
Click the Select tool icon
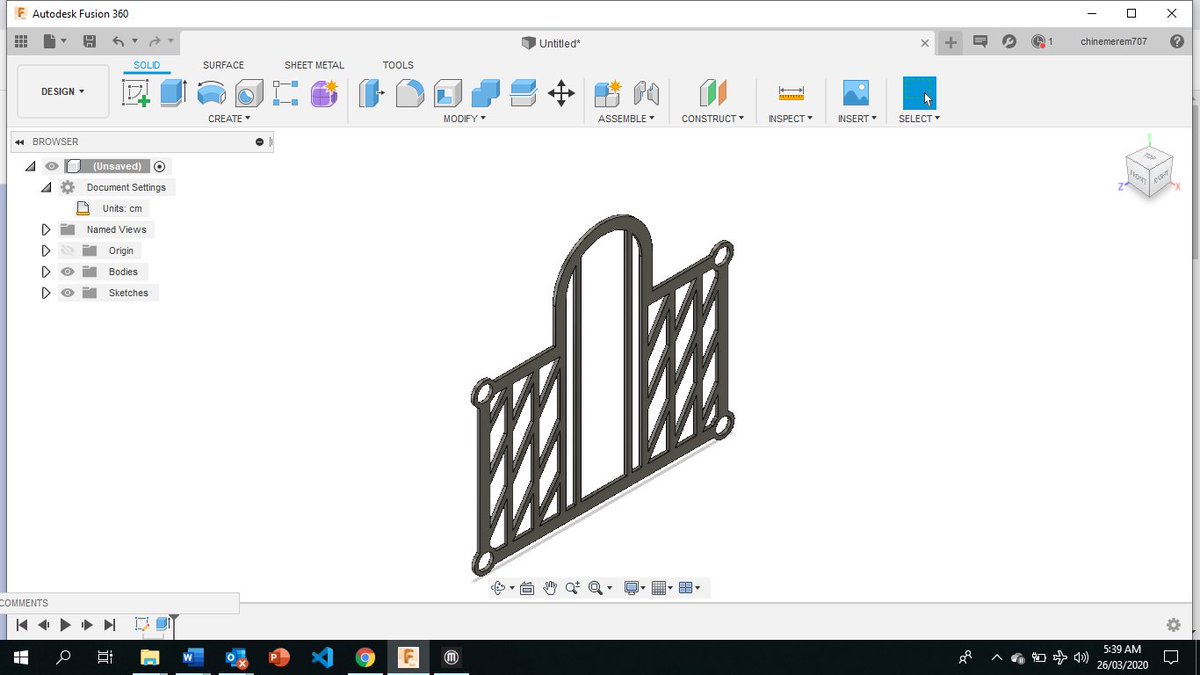919,93
